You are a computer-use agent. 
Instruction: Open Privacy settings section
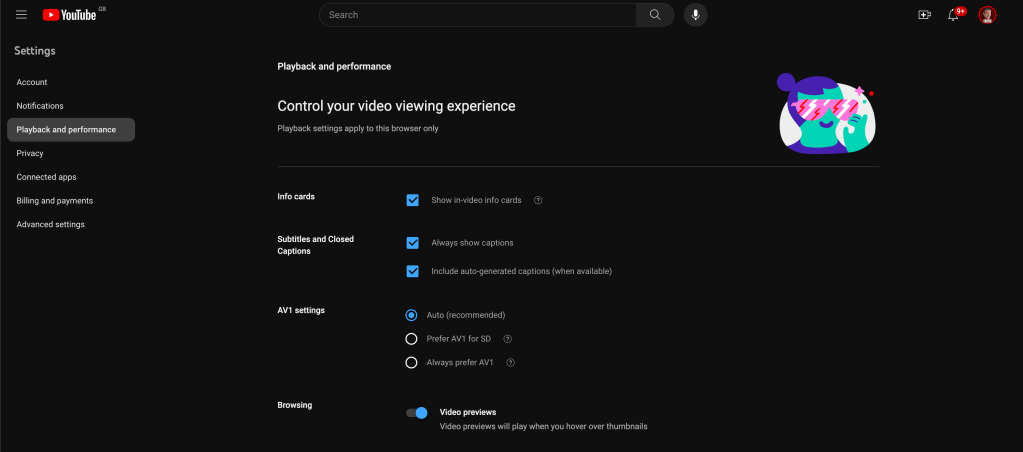(71, 153)
